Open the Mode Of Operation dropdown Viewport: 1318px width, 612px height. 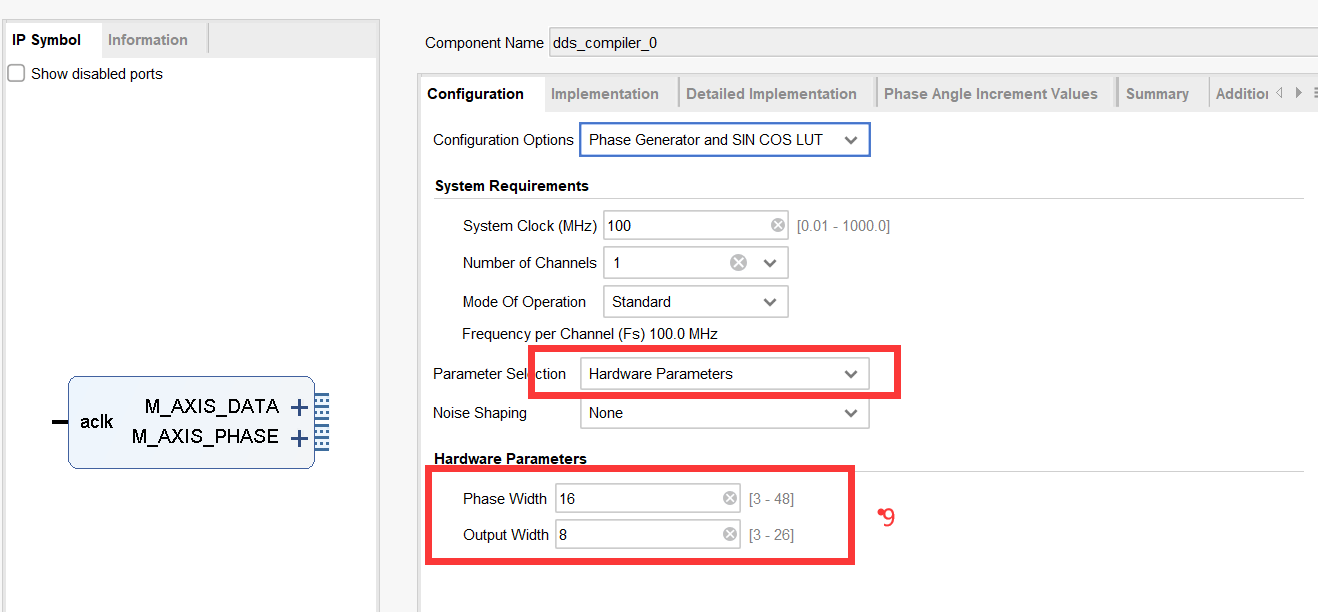(x=695, y=302)
